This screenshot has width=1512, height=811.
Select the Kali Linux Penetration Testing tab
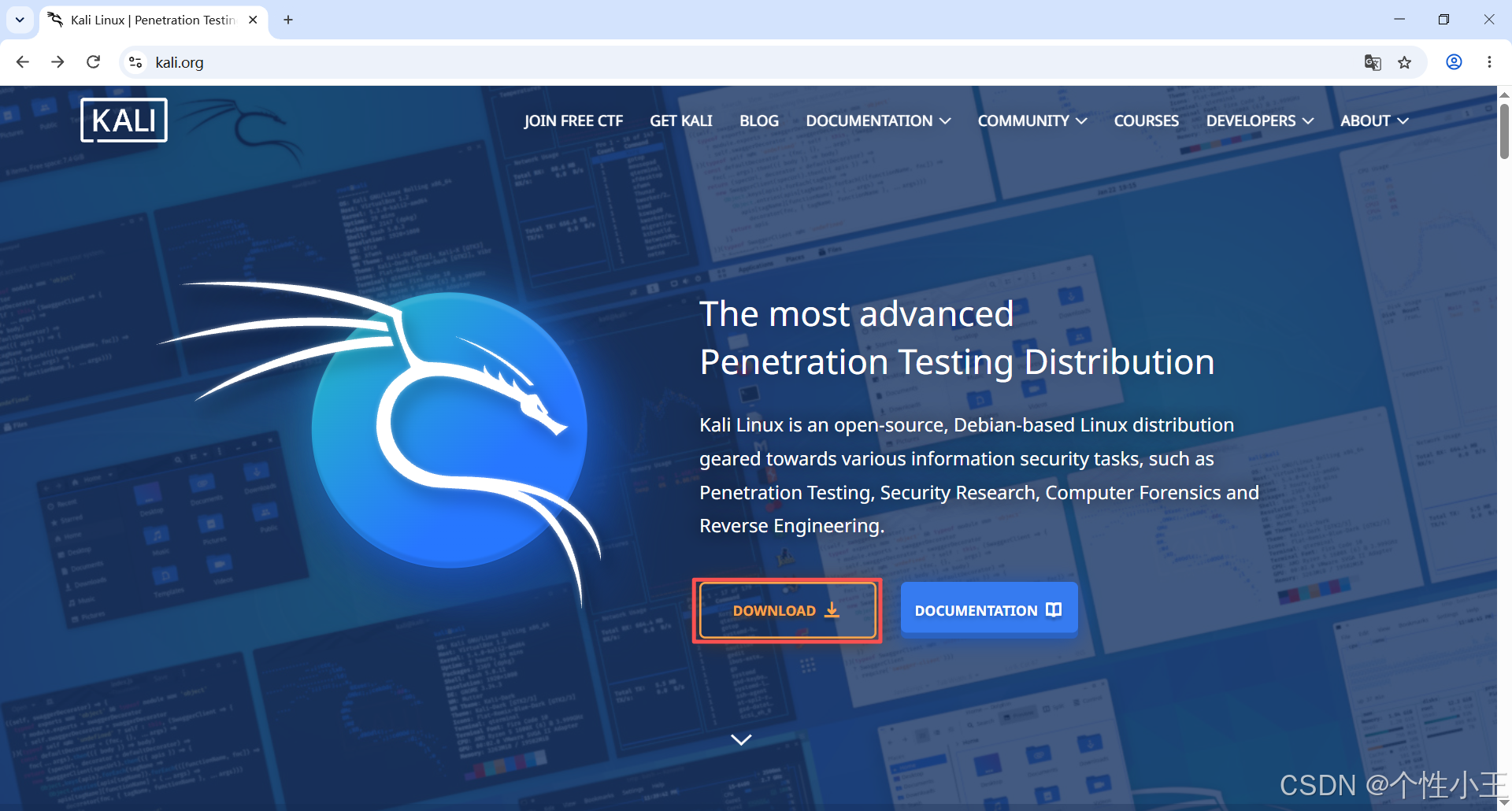point(154,20)
